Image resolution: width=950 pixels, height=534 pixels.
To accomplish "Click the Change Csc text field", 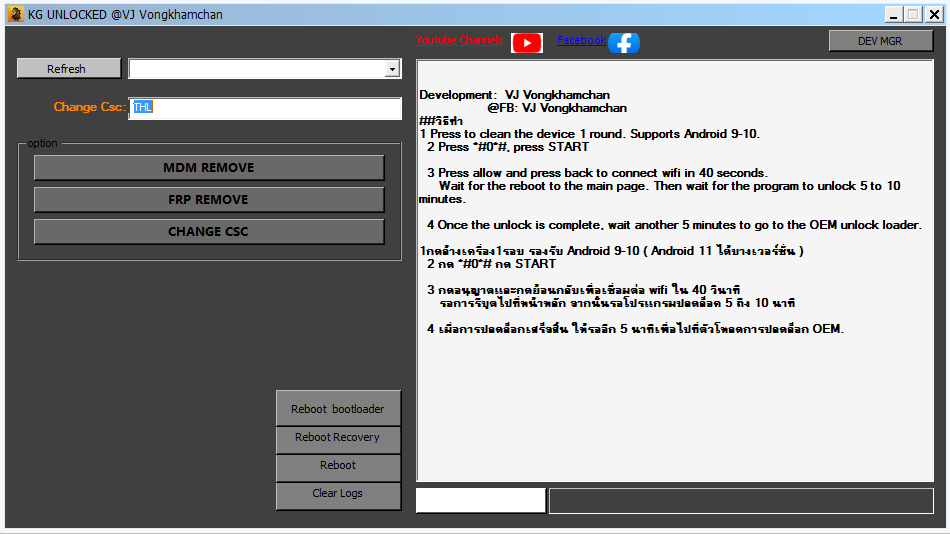I will (x=265, y=108).
